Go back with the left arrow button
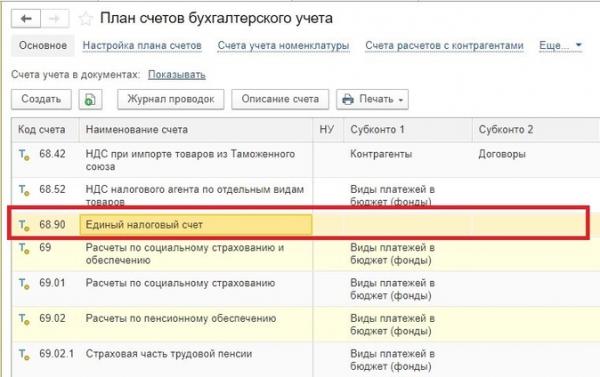The image size is (600, 377). point(26,18)
